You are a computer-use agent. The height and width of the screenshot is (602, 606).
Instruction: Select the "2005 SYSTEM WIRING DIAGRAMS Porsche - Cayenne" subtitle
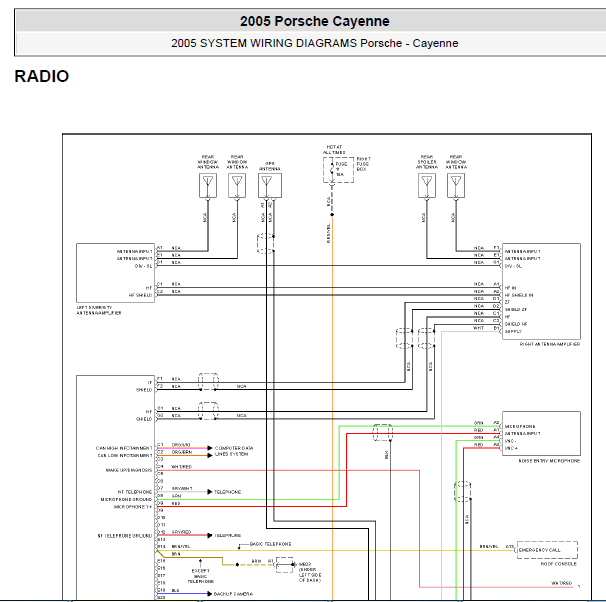(315, 43)
